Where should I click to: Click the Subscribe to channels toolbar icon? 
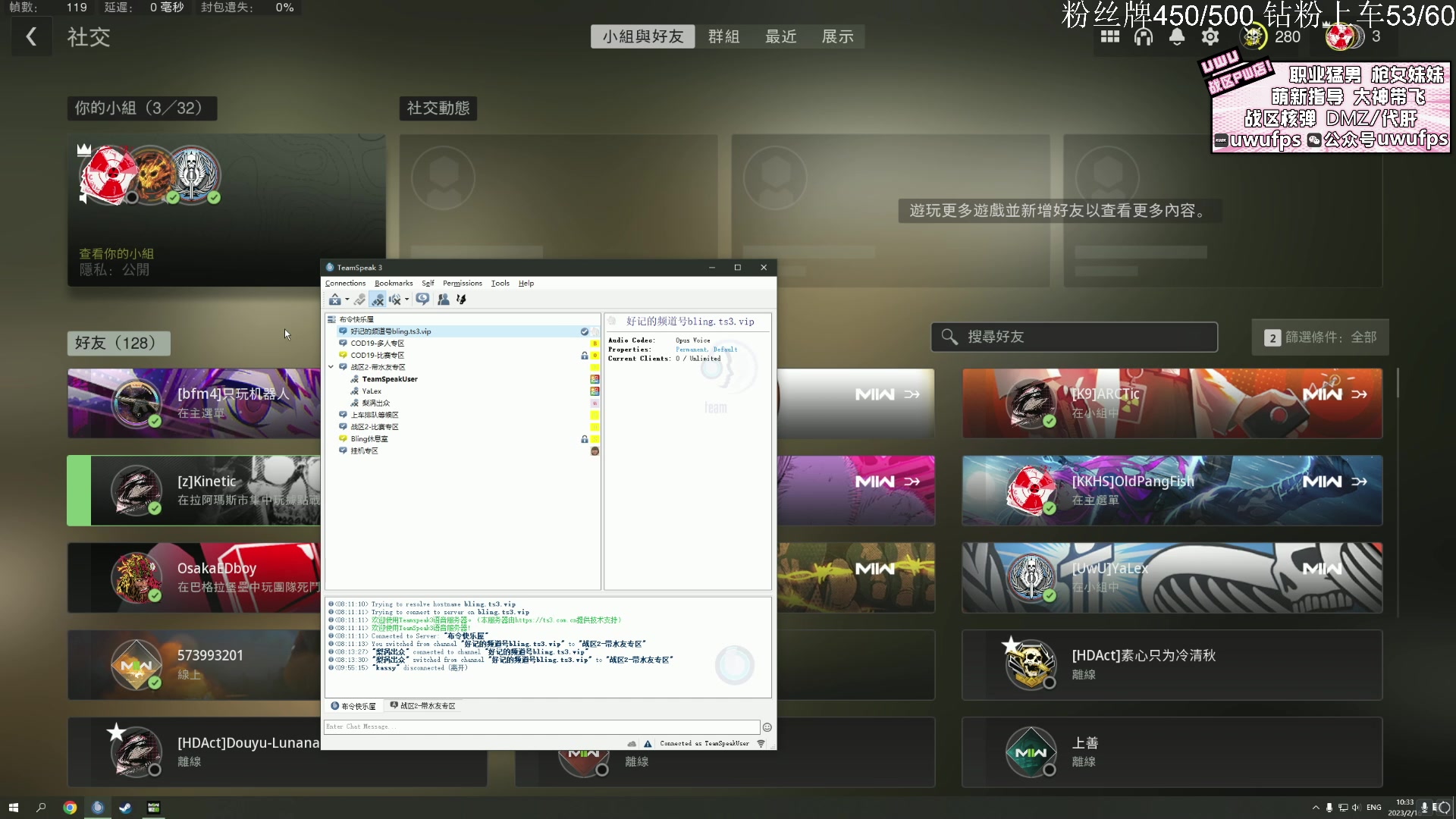(461, 300)
